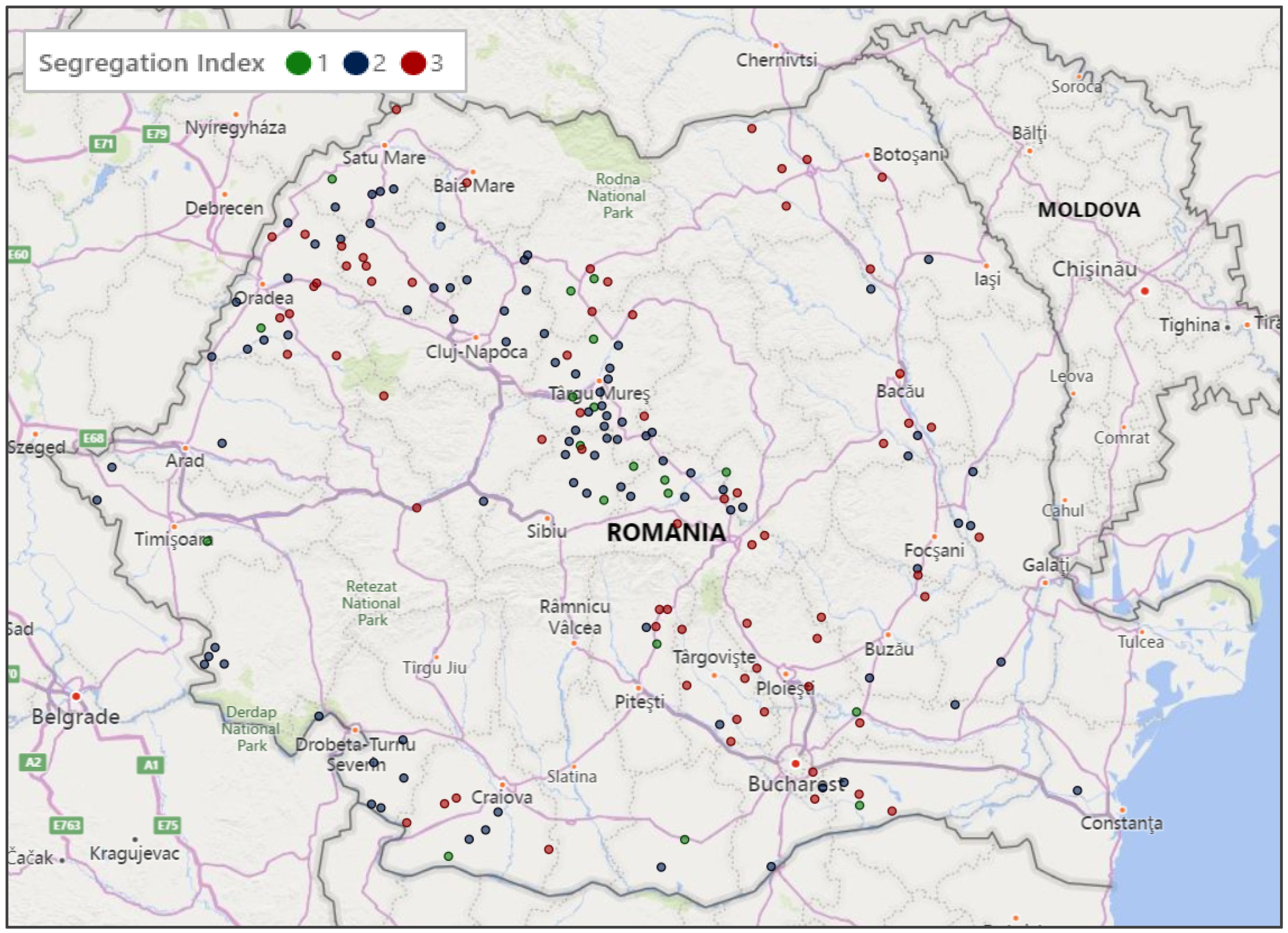Click the 'Focşani' city label
The image size is (1288, 933).
tap(934, 550)
